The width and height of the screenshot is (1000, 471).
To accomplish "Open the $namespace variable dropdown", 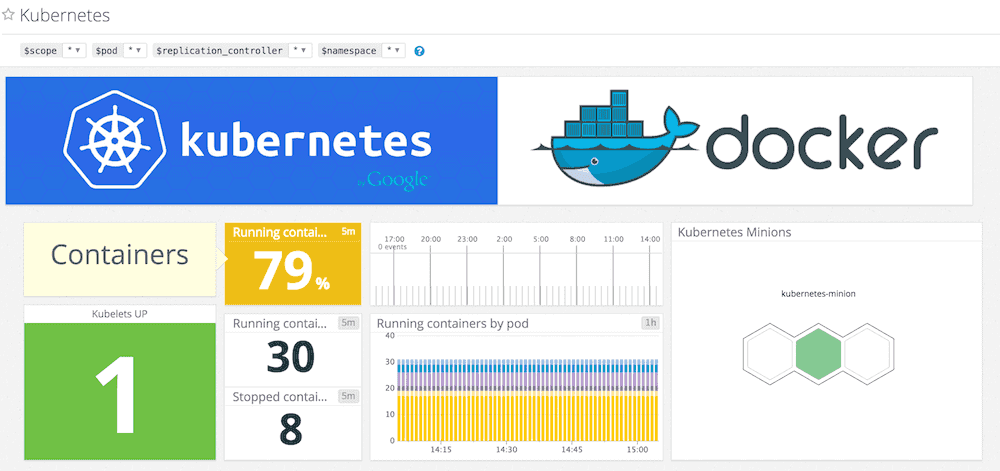I will coord(394,51).
